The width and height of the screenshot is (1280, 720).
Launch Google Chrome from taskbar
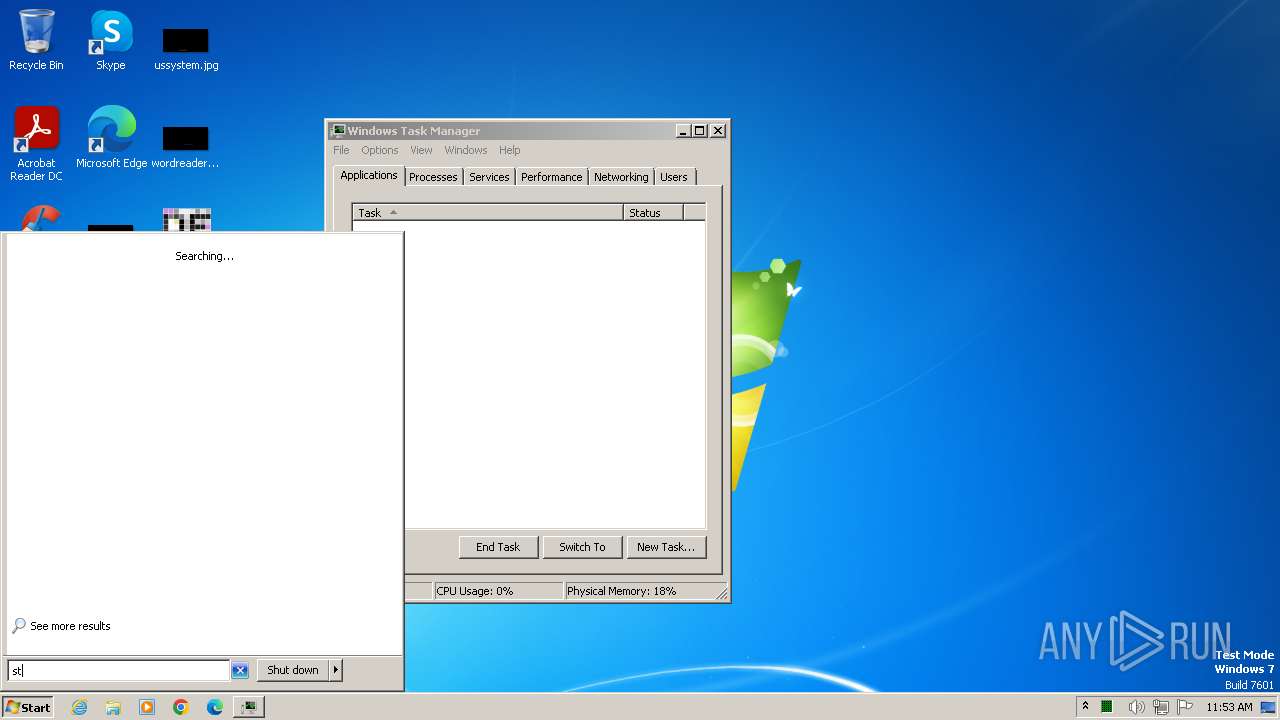tap(181, 707)
